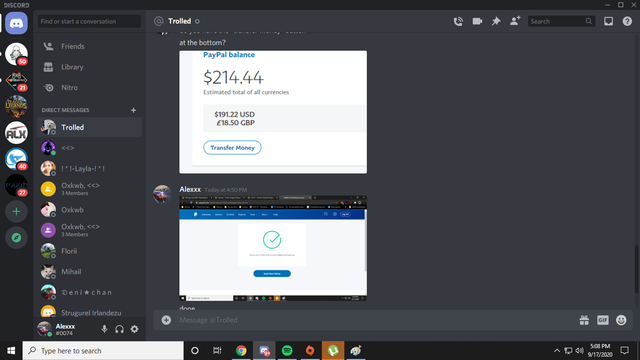
Task: Open the server with 21 notifications badge
Action: pyautogui.click(x=16, y=80)
